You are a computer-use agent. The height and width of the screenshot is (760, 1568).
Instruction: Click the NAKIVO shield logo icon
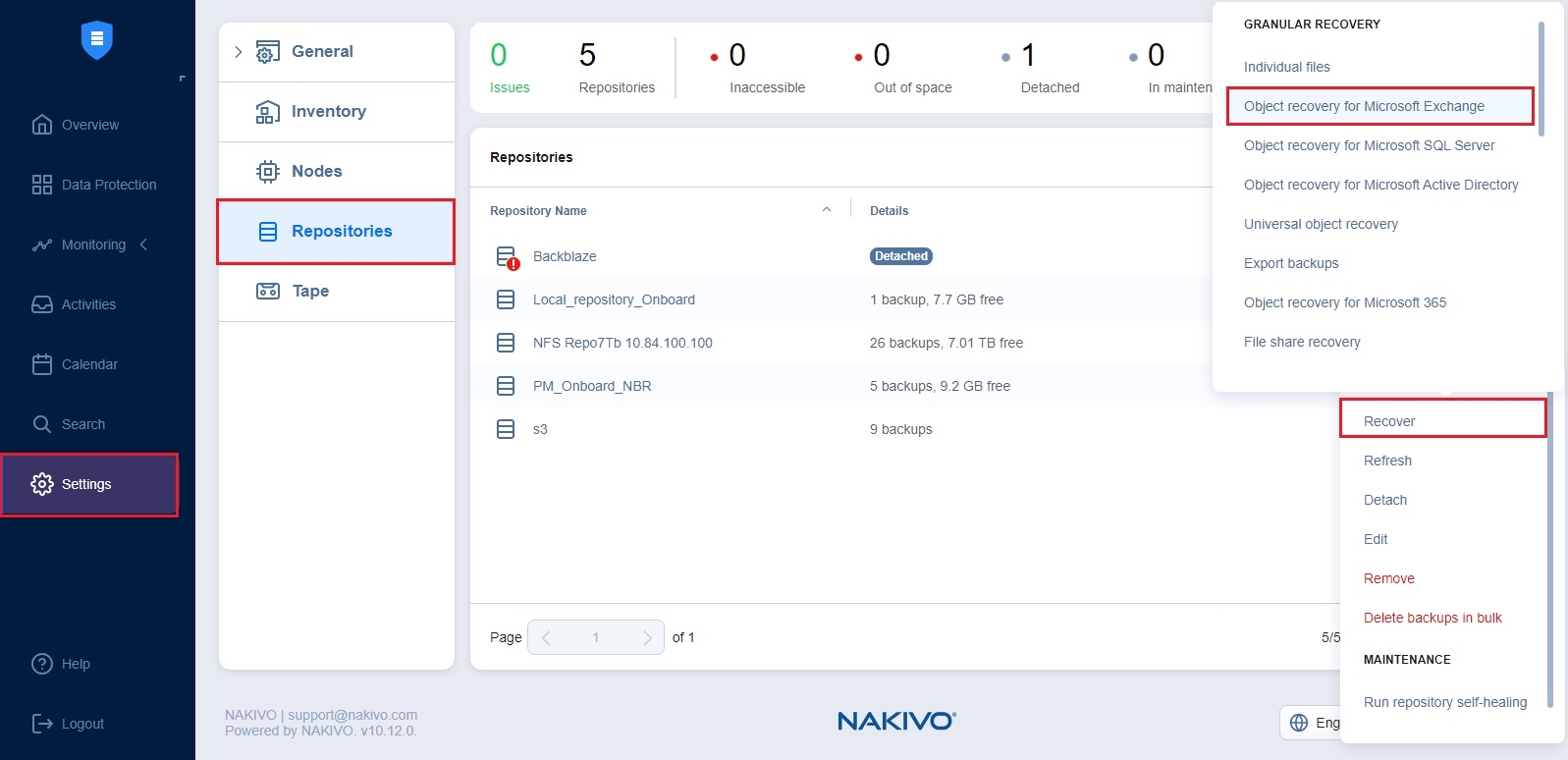coord(96,40)
